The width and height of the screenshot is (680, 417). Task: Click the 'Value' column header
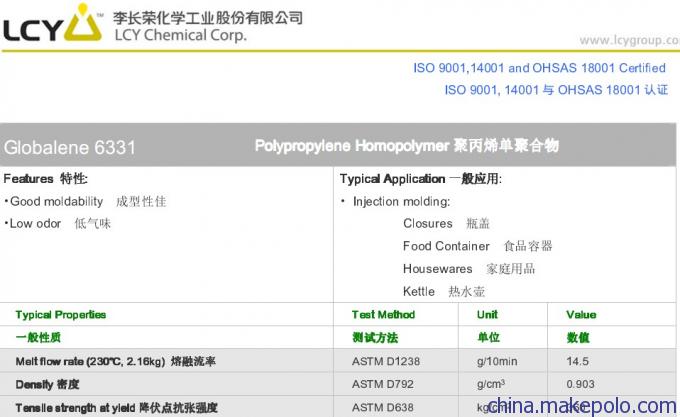click(x=581, y=315)
